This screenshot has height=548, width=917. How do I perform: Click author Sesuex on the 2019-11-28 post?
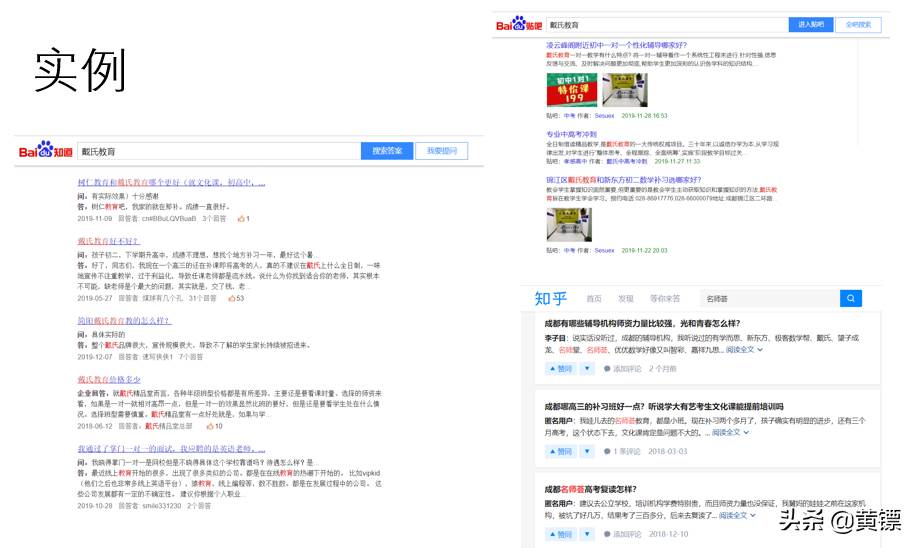pyautogui.click(x=604, y=116)
